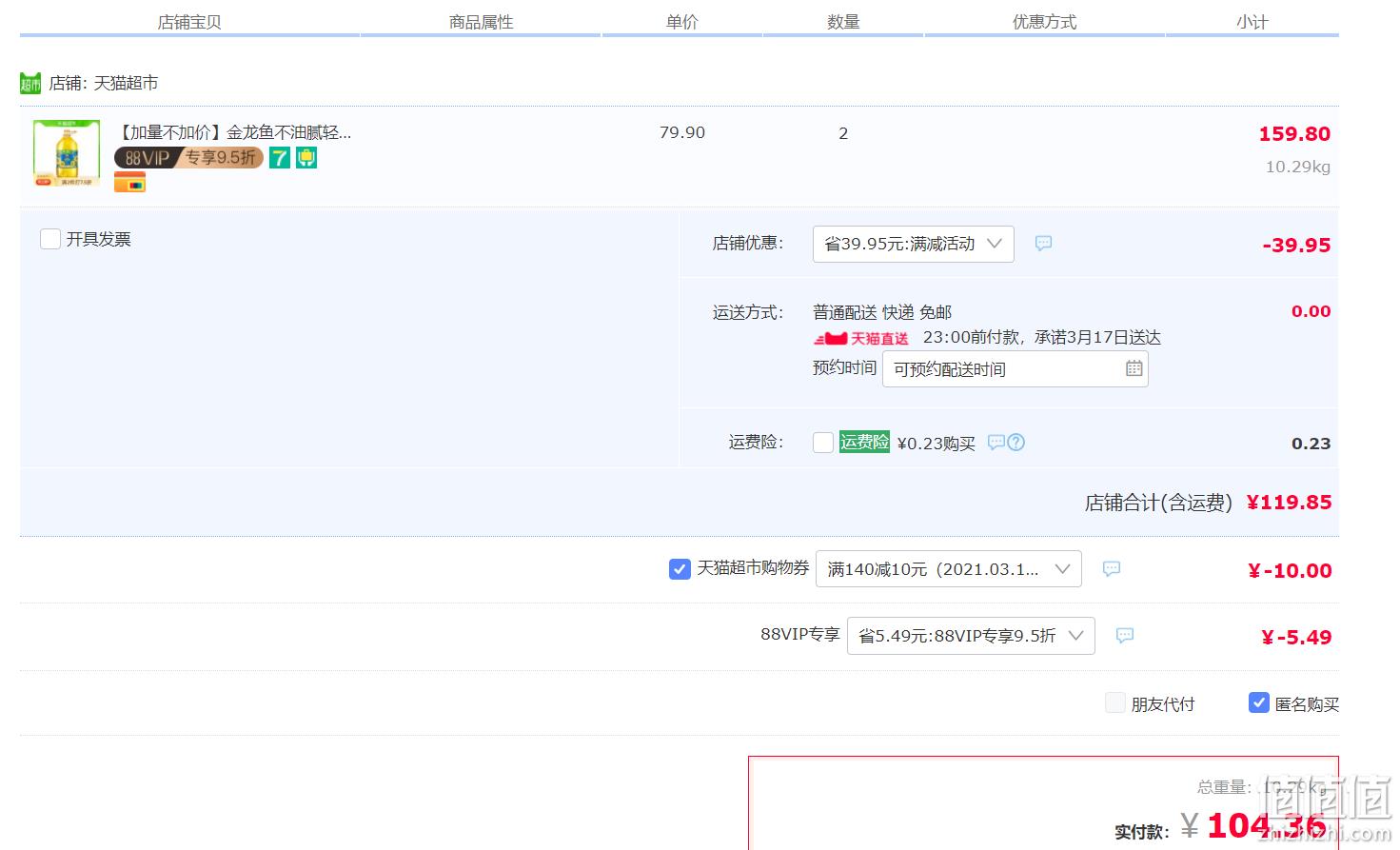
Task: Click the 88VIP 专享9.5折 badge
Action: click(x=188, y=158)
